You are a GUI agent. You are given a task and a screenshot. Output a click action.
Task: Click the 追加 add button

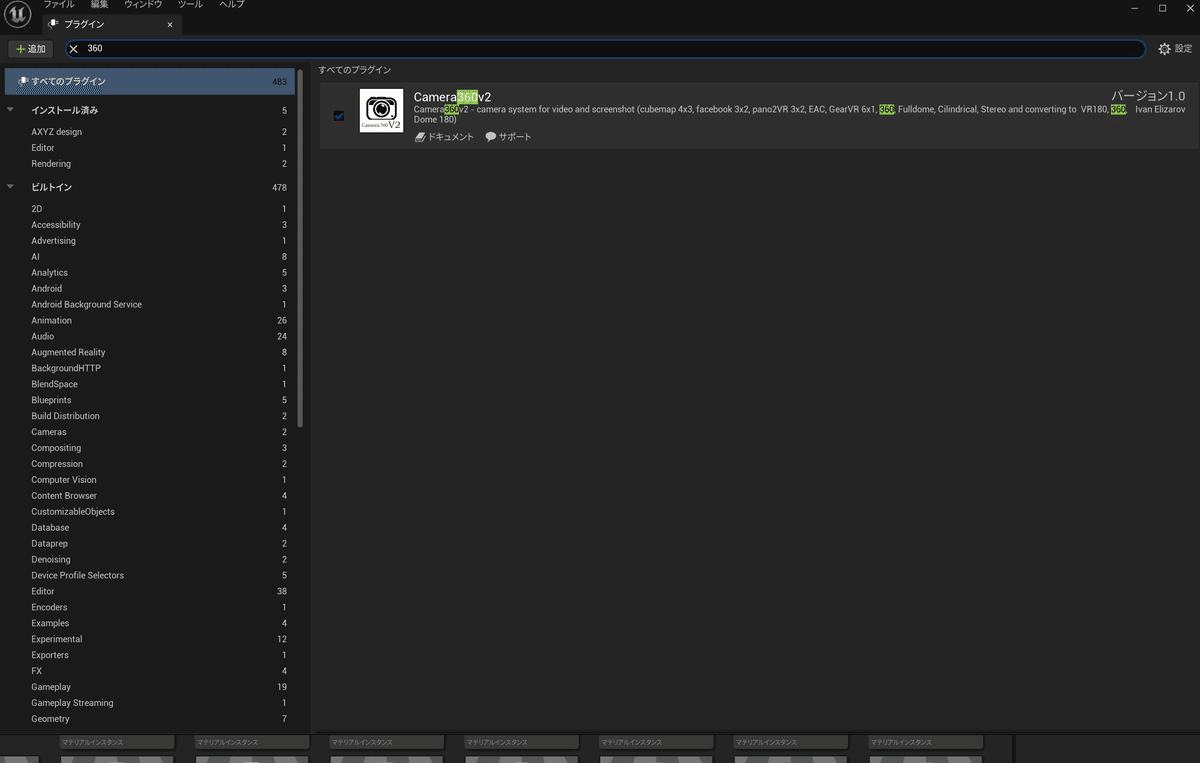click(31, 49)
